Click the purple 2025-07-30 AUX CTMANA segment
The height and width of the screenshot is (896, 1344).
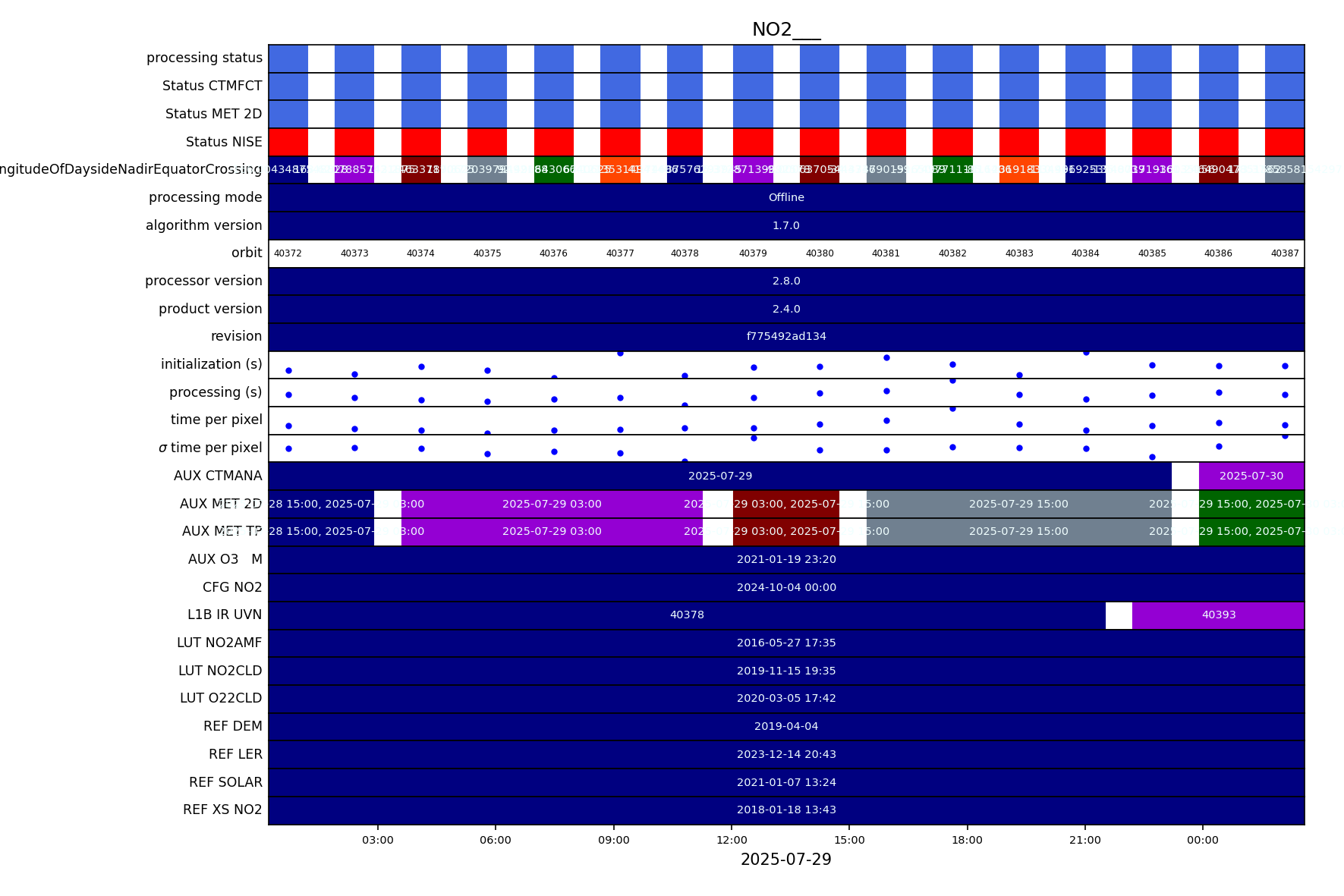tap(1251, 476)
